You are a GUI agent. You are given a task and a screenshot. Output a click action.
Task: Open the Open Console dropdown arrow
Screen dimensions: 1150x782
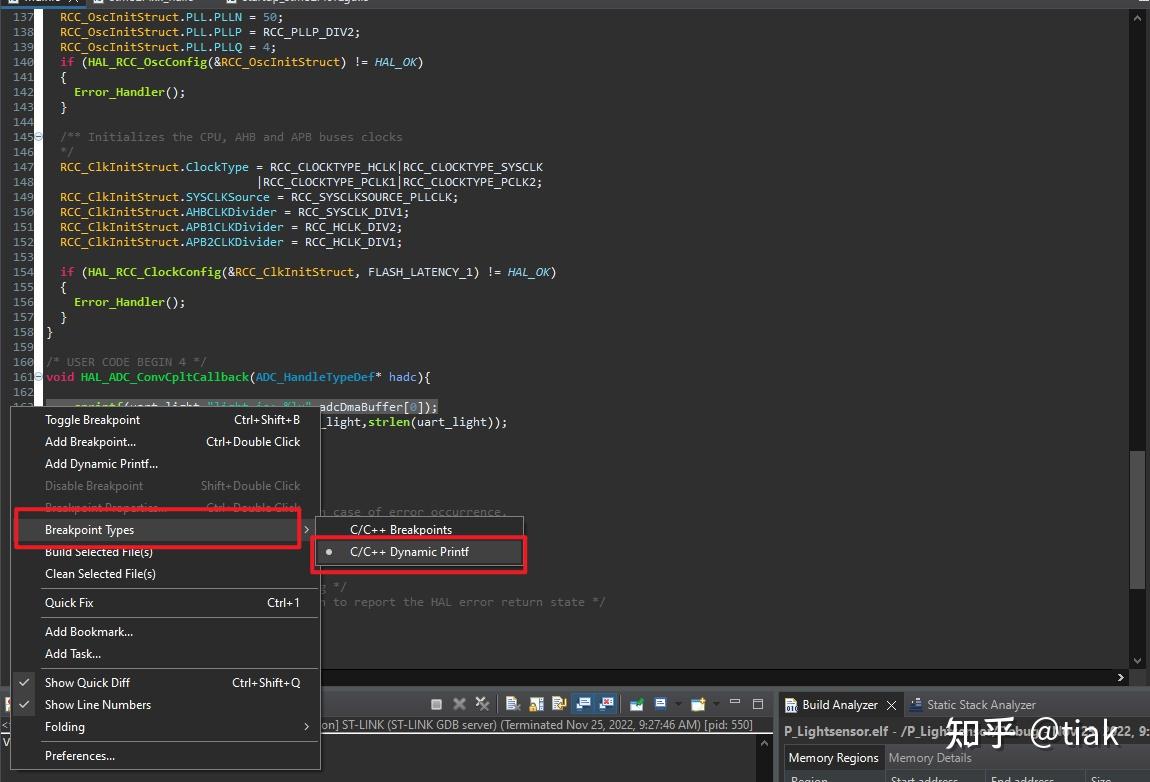point(716,703)
